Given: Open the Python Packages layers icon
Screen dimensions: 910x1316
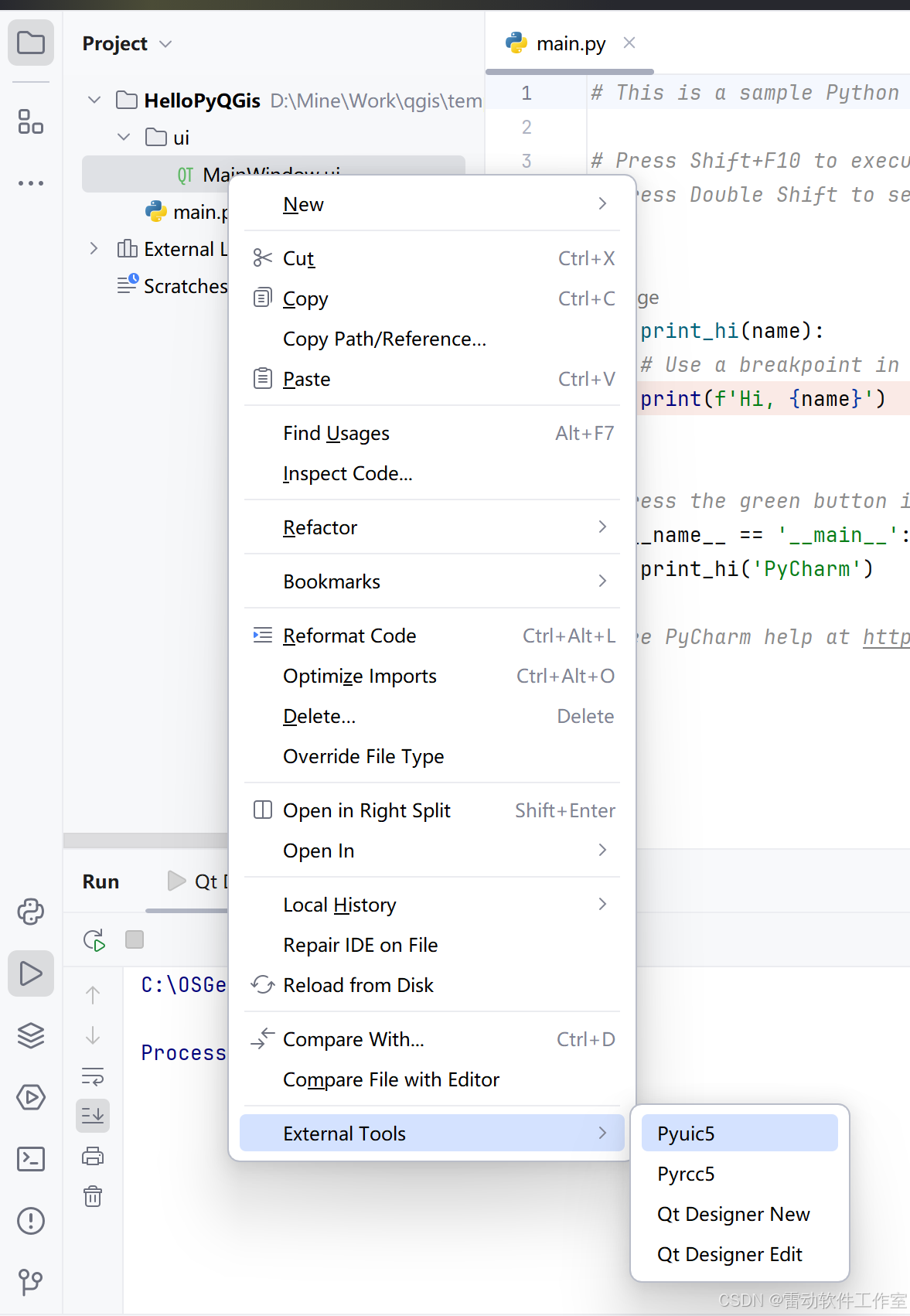Looking at the screenshot, I should click(x=31, y=1035).
